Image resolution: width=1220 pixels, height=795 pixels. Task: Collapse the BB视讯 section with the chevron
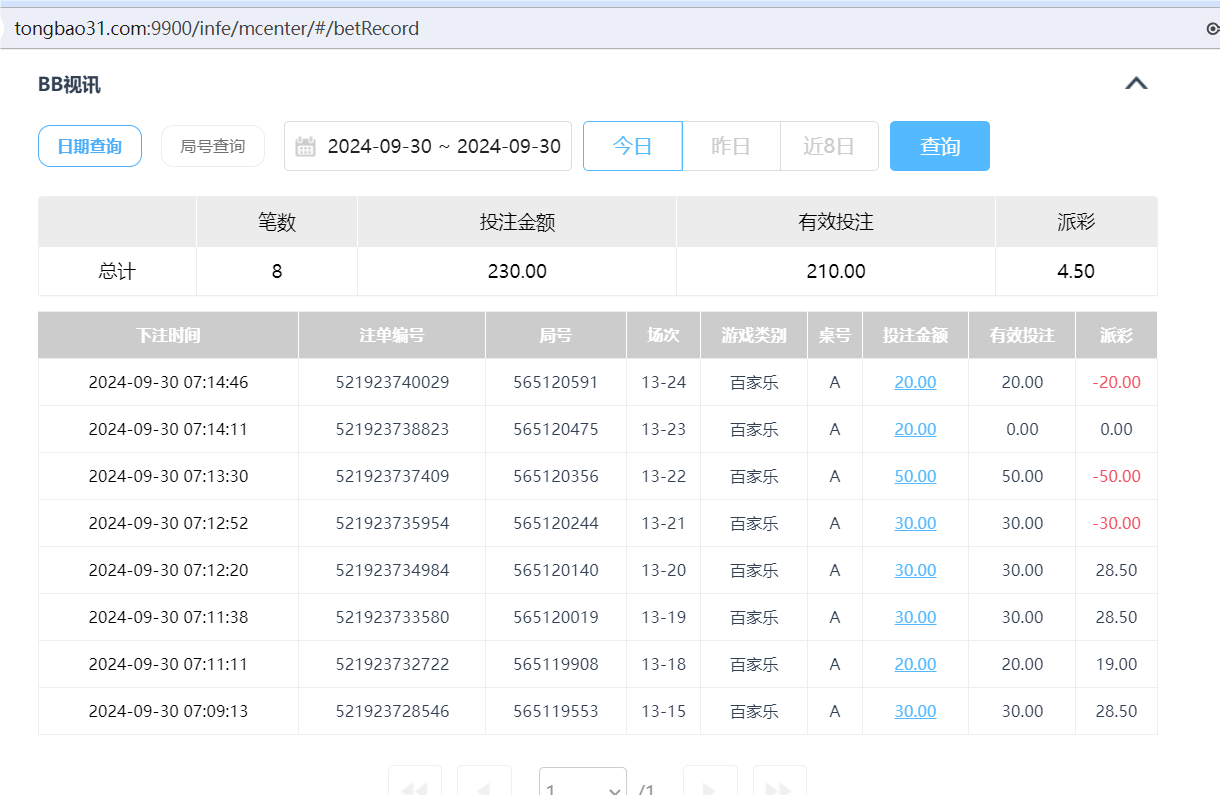(1136, 84)
